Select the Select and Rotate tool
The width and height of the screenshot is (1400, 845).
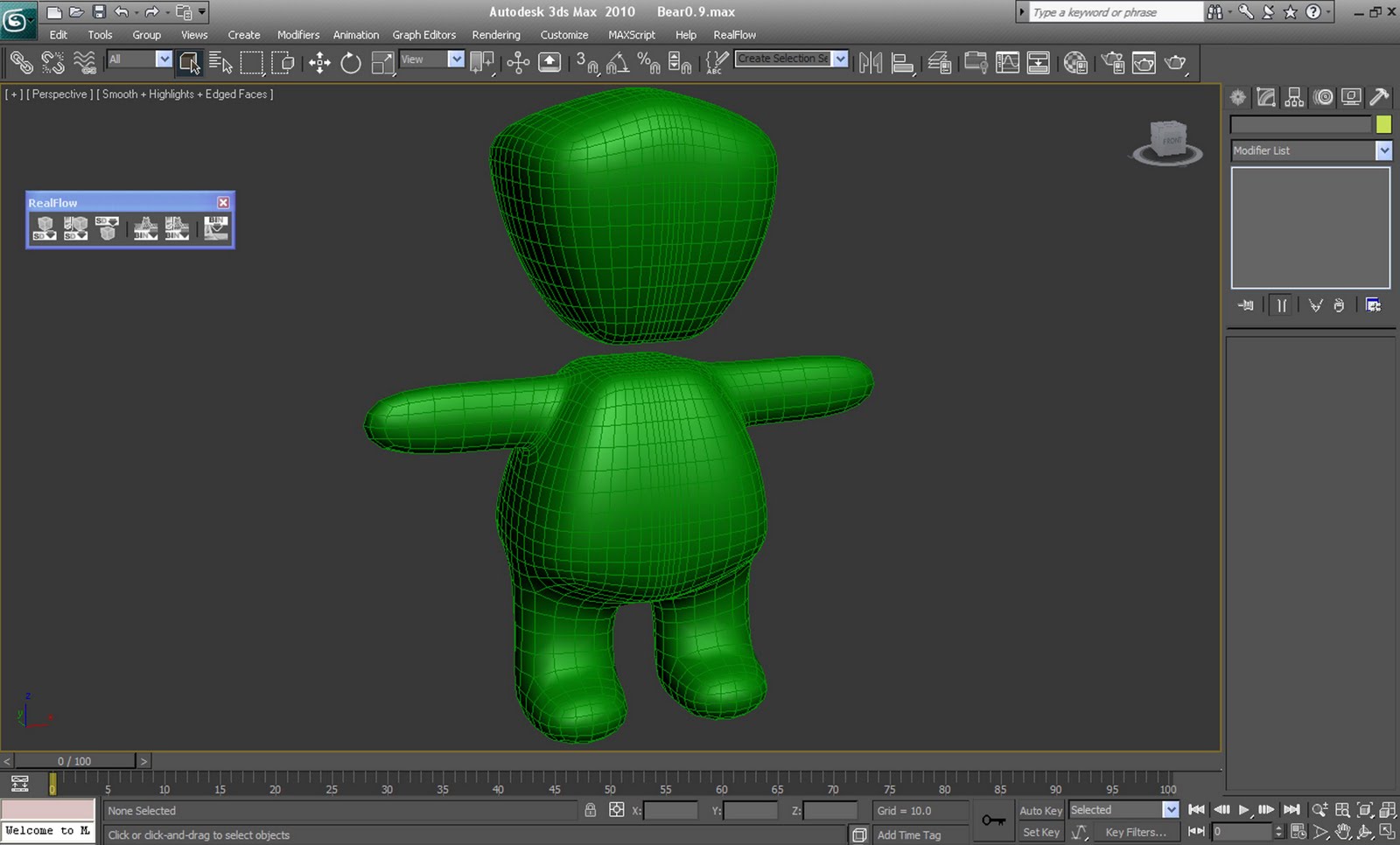pos(350,62)
